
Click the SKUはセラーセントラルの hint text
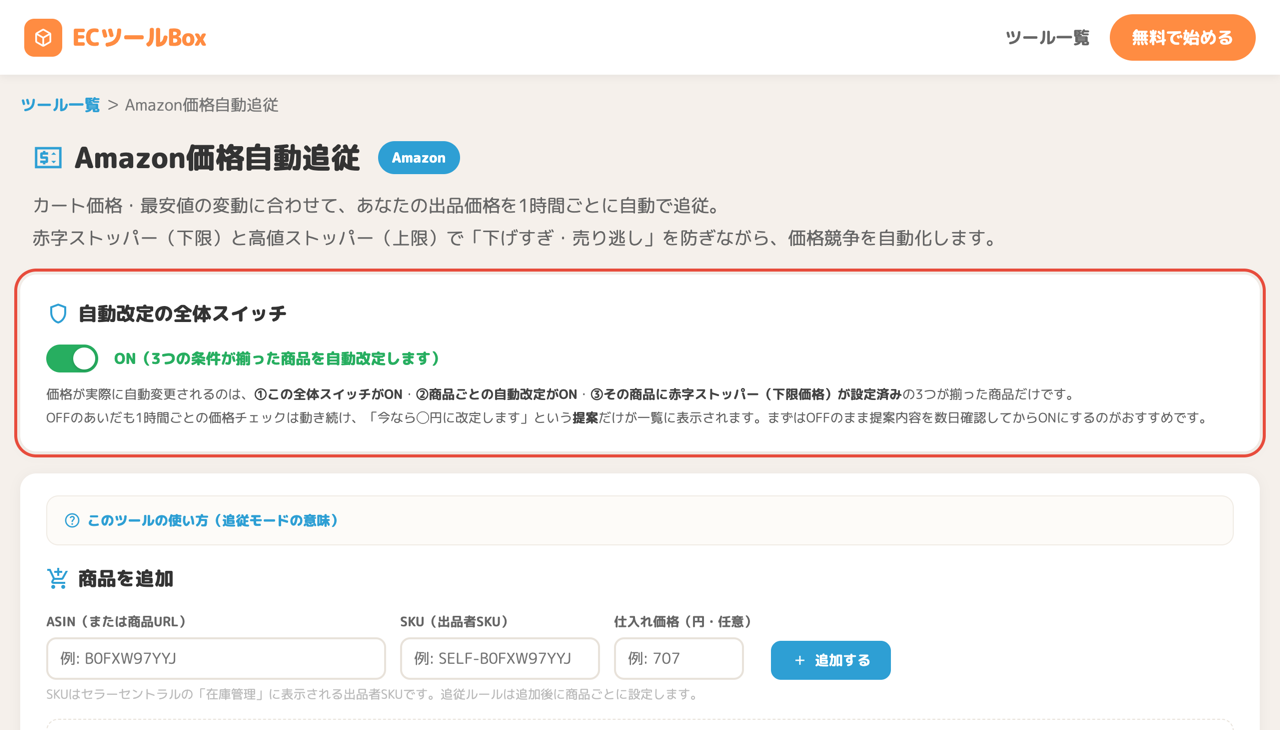point(372,694)
